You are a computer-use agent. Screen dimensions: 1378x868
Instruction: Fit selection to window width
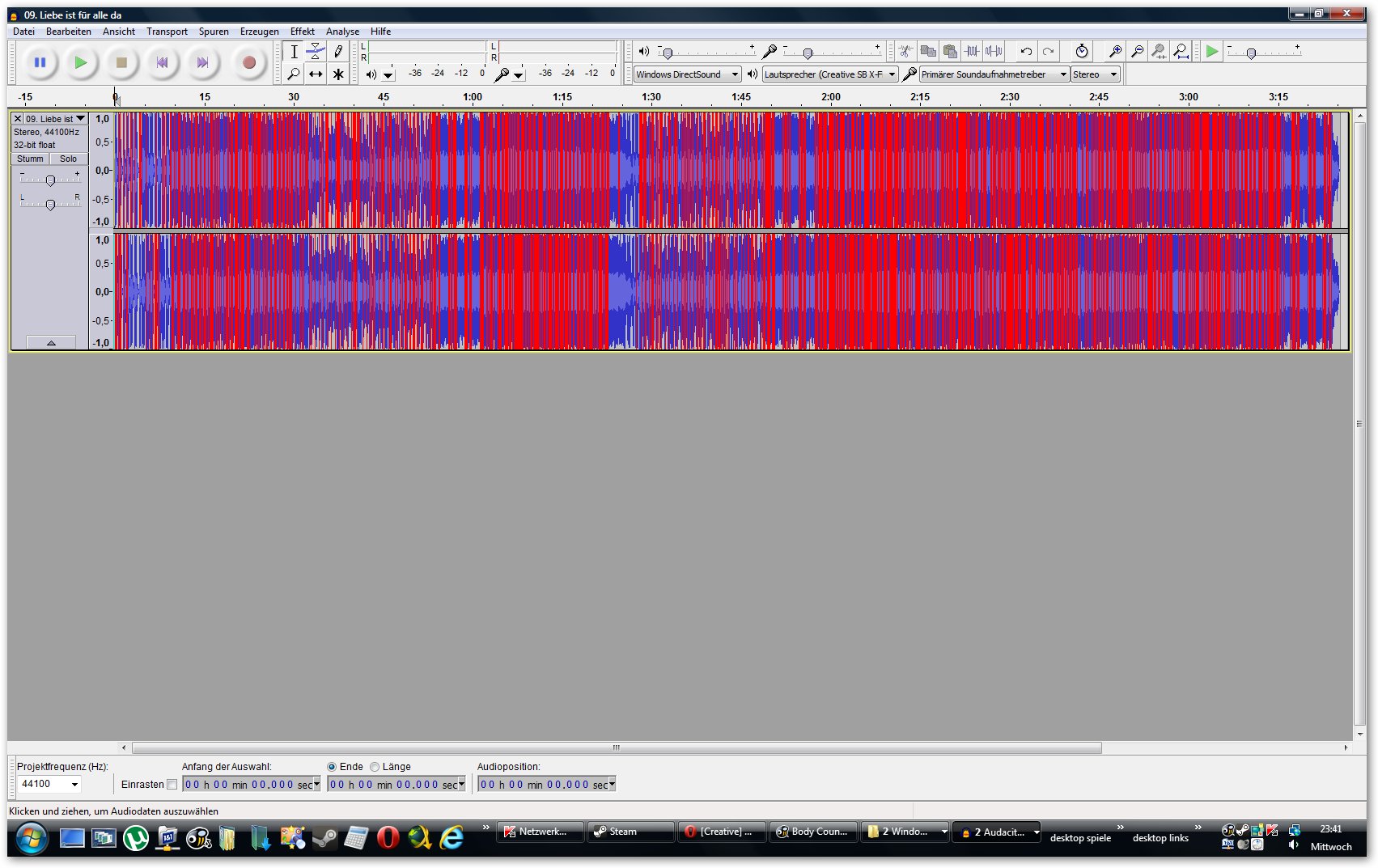point(1159,51)
